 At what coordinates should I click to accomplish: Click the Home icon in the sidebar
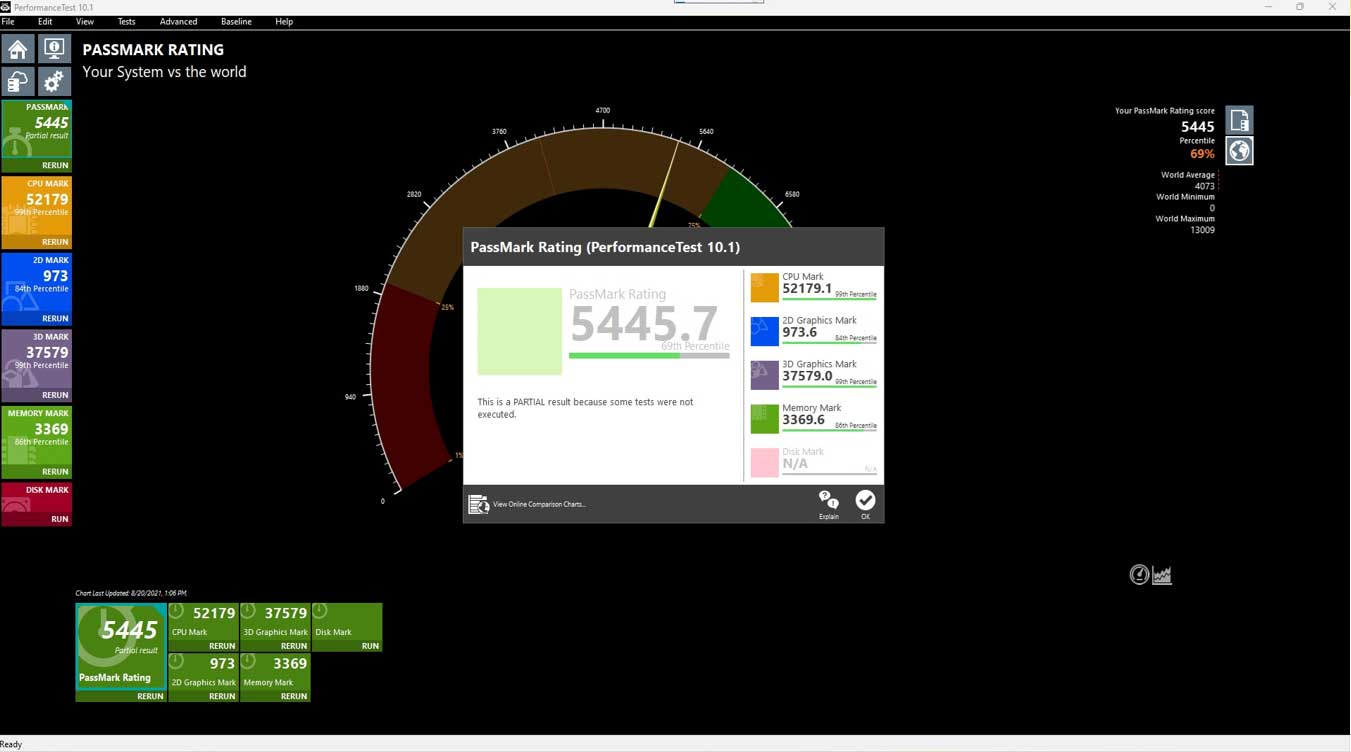[18, 49]
